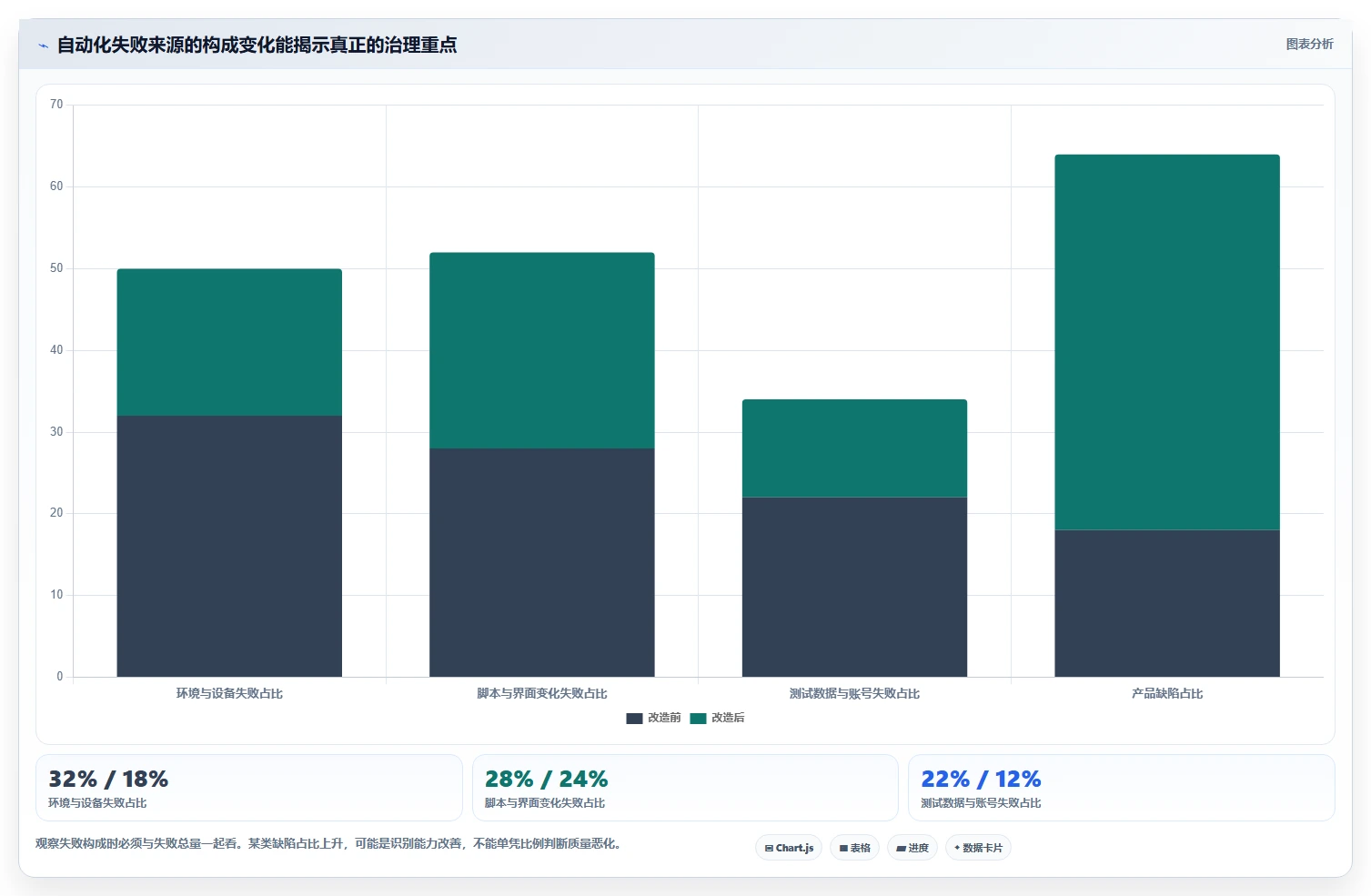Click the 表格 tag chip
This screenshot has height=896, width=1371.
tap(854, 848)
